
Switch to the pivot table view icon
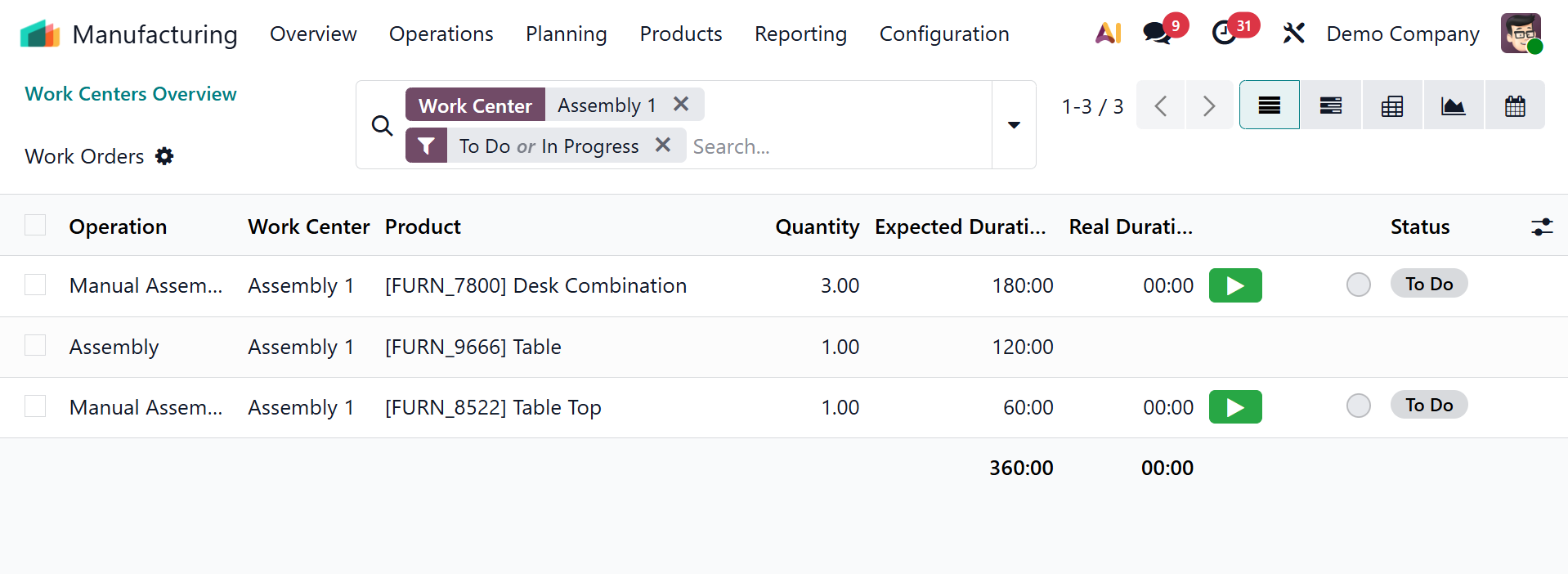[1391, 105]
